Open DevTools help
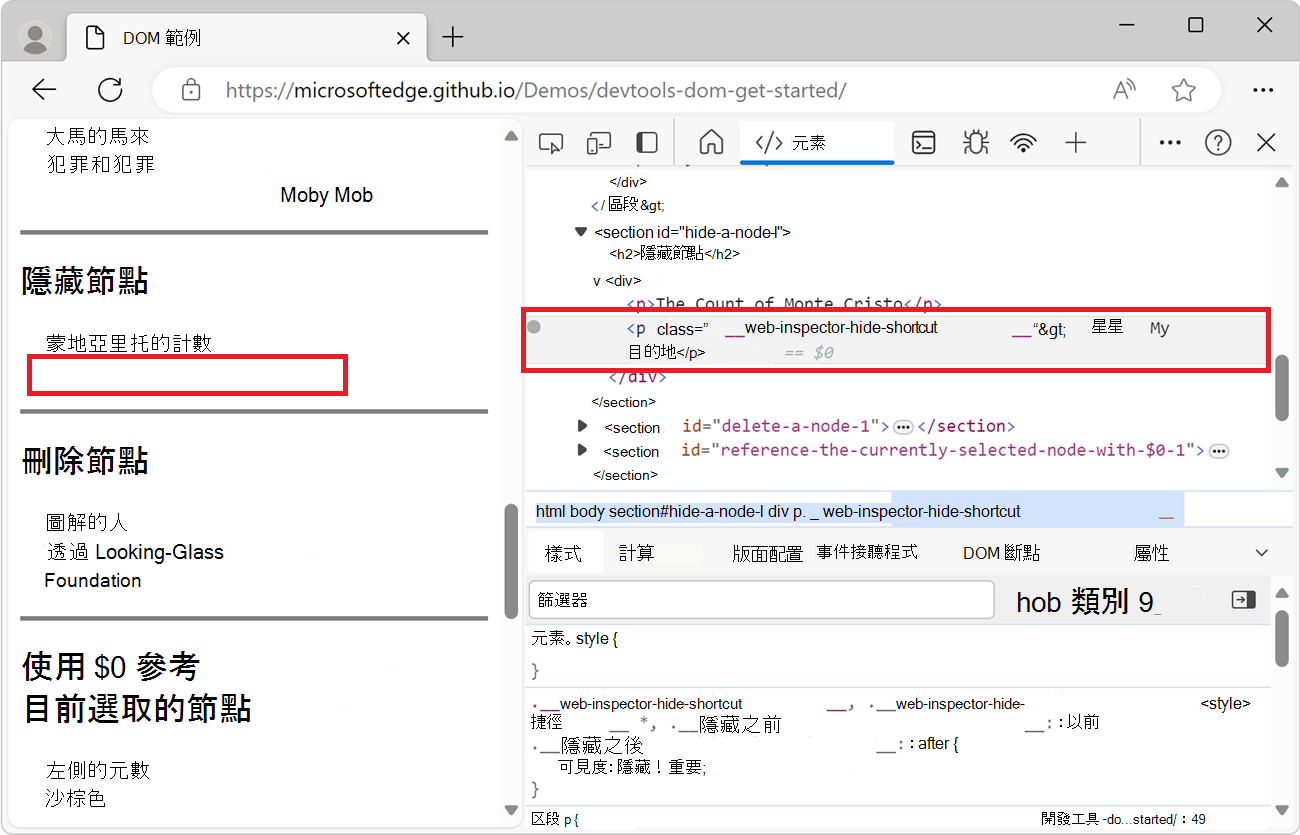The image size is (1300, 835). (1218, 143)
